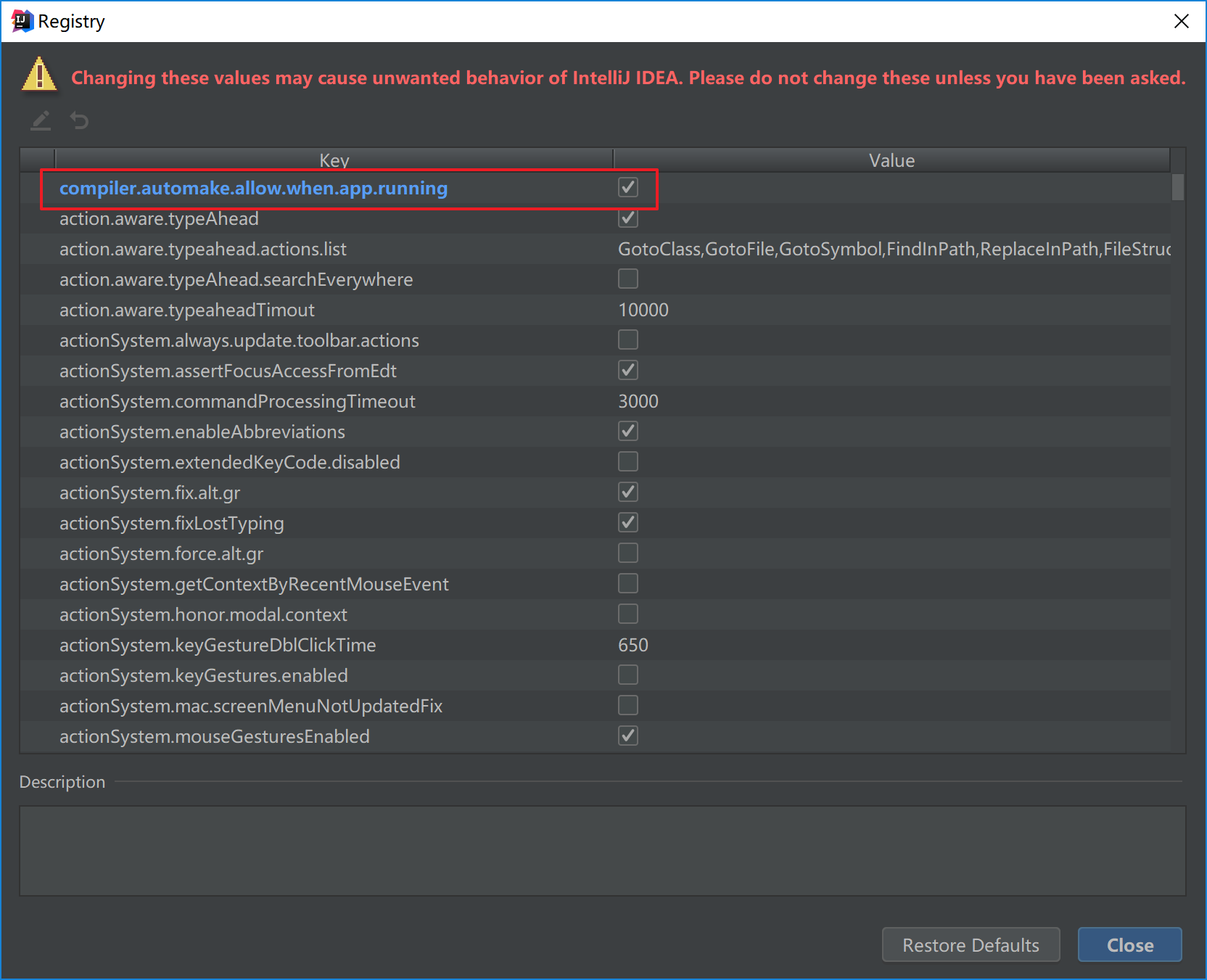Uncheck compiler.automake.allow.when.app.running checkbox
Screen dimensions: 1207x980
[x=628, y=188]
